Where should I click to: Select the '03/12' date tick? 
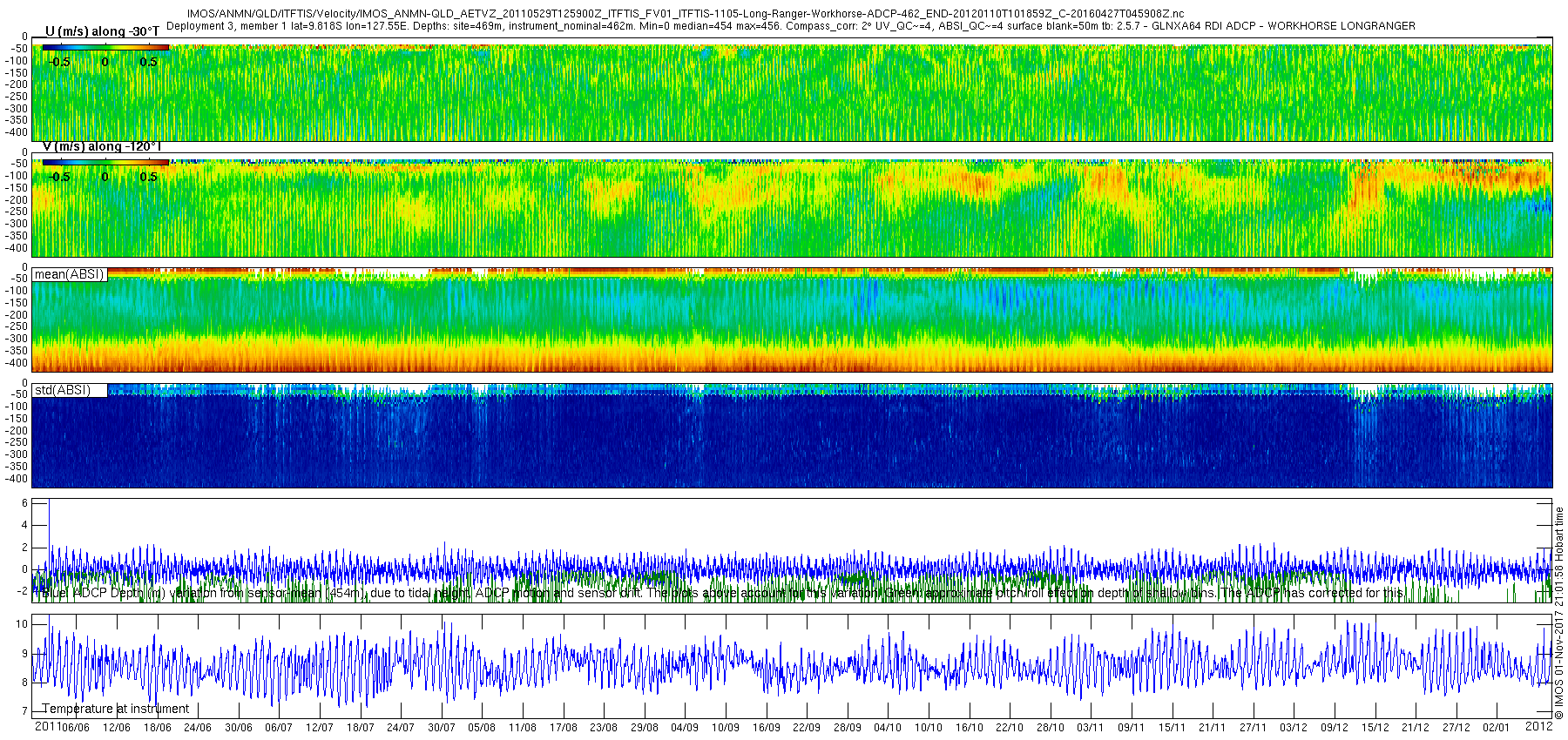1294,728
